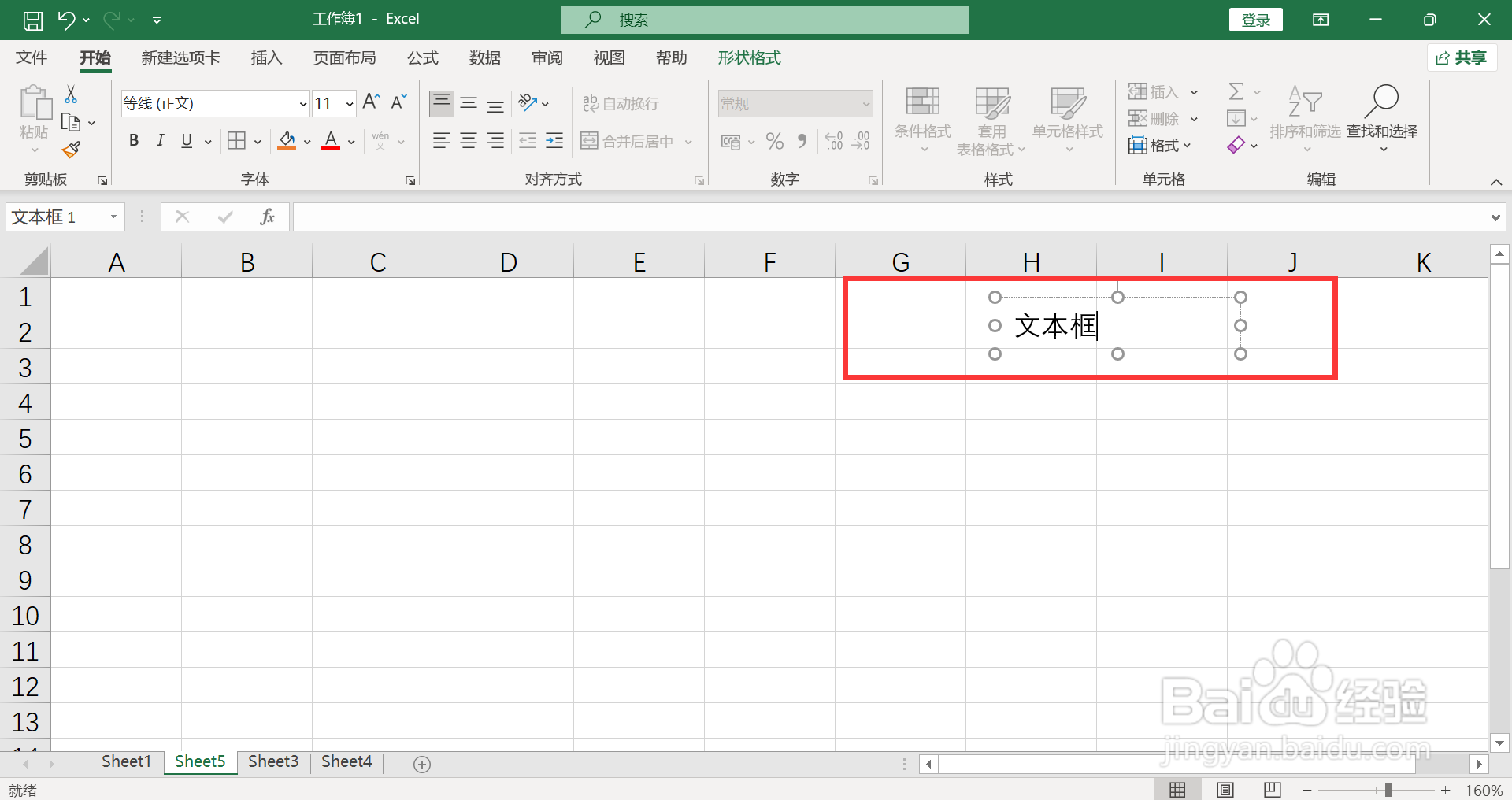Click the Save icon in title bar

(33, 20)
